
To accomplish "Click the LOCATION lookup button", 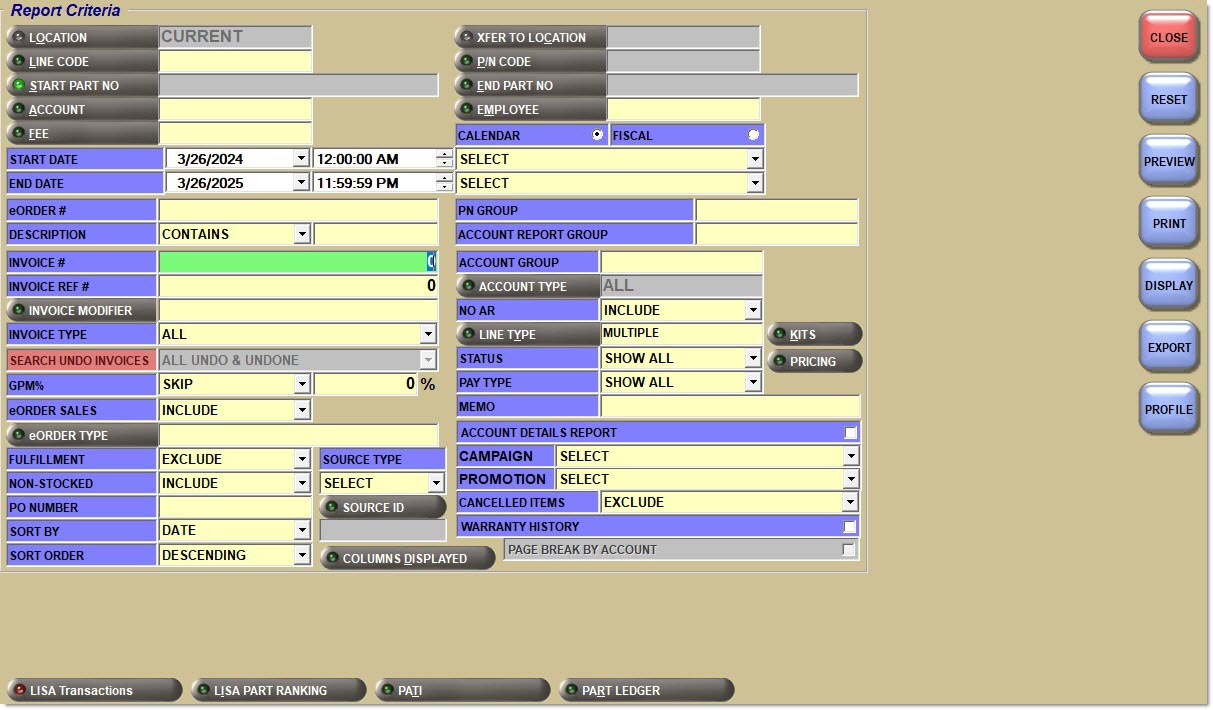I will pos(82,38).
